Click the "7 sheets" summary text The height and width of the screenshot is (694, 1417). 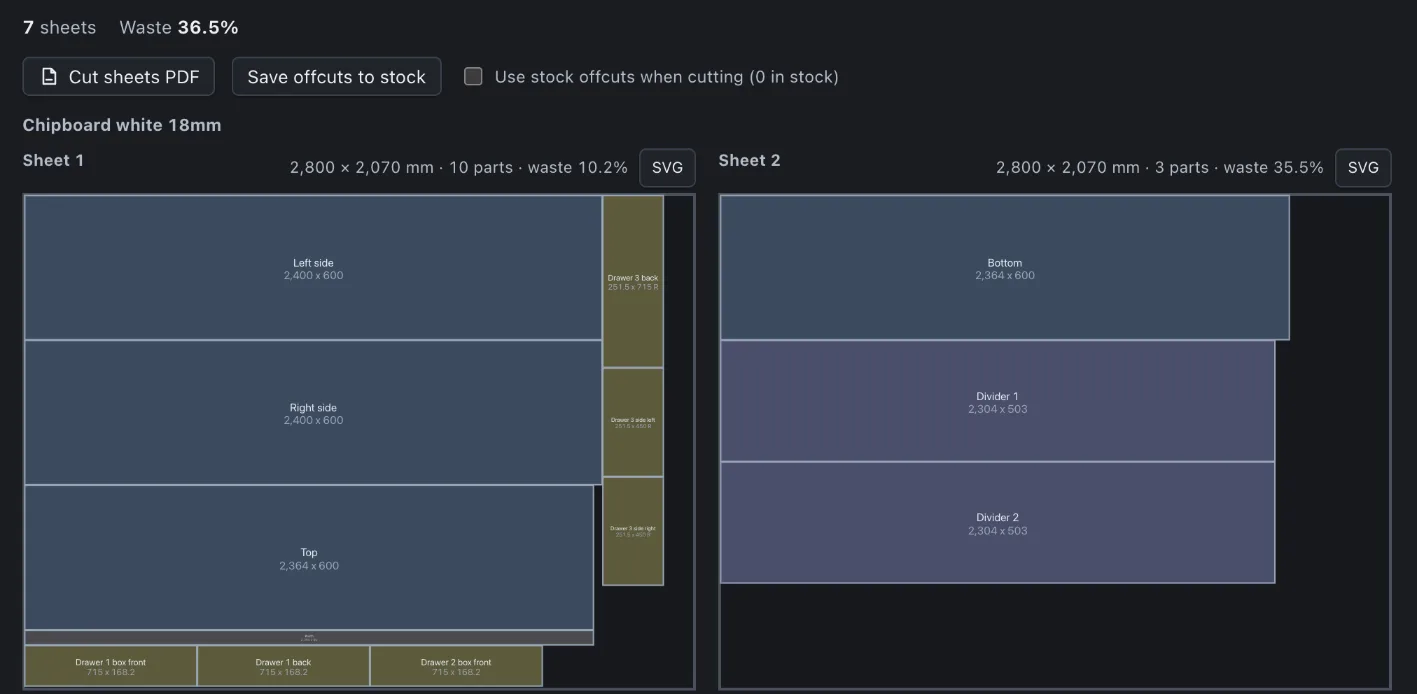click(60, 28)
